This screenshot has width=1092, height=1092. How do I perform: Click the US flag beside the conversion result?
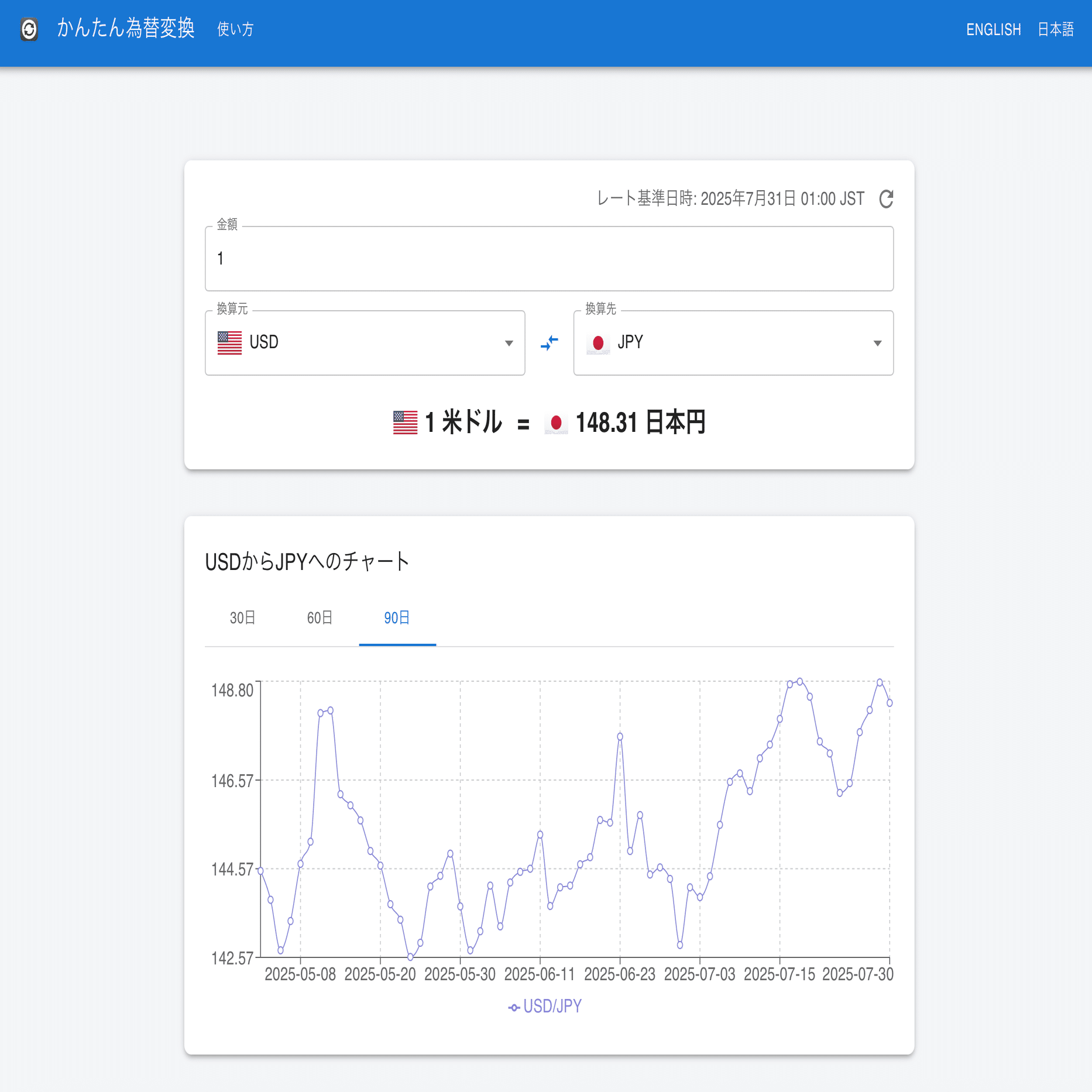(404, 423)
